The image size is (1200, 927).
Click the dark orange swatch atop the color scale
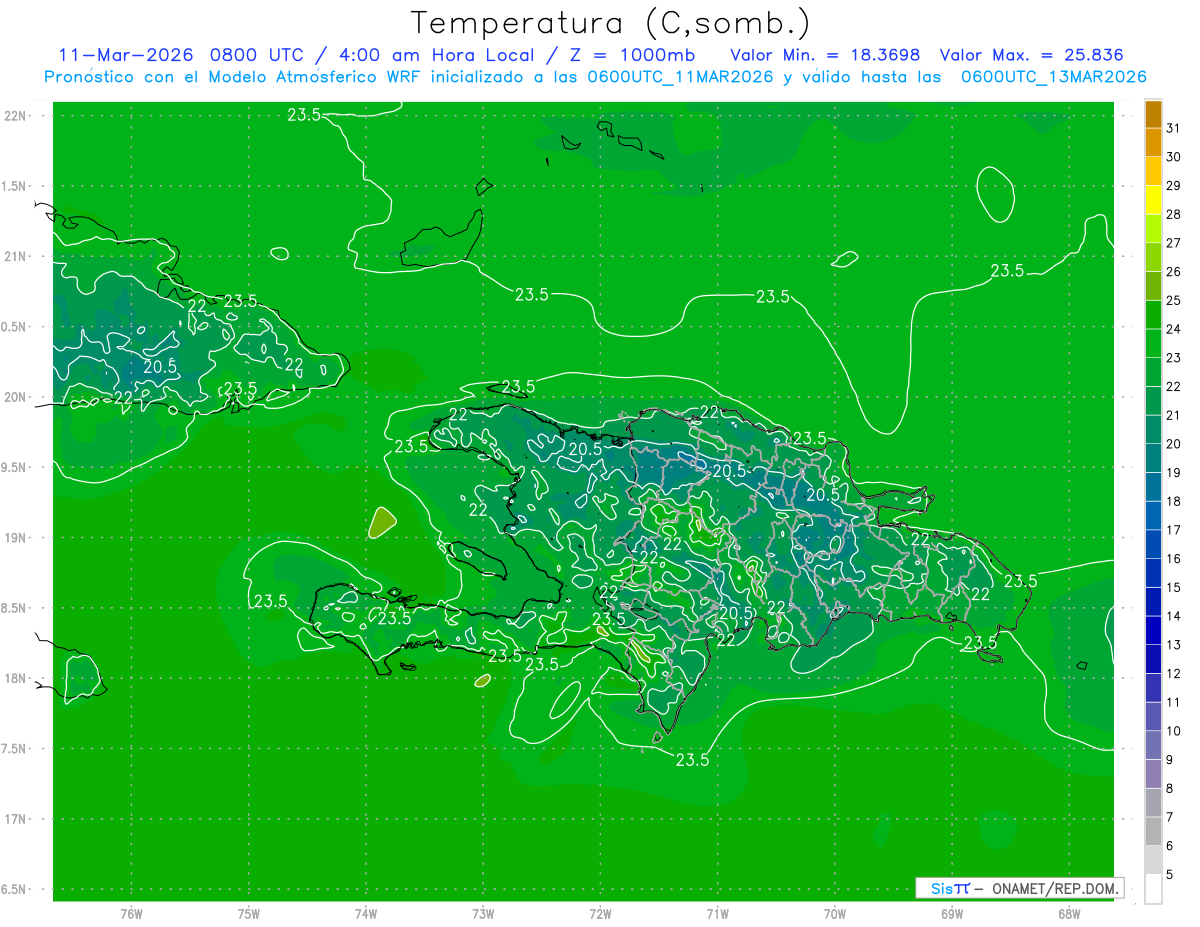pos(1153,115)
